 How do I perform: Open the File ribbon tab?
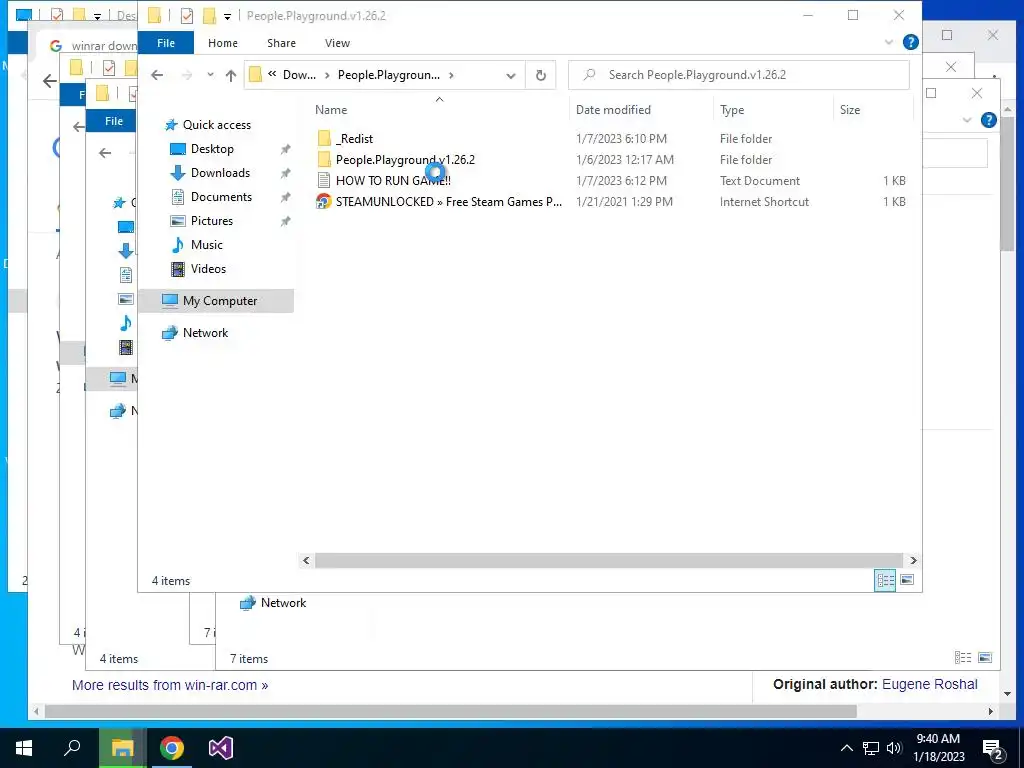point(166,43)
